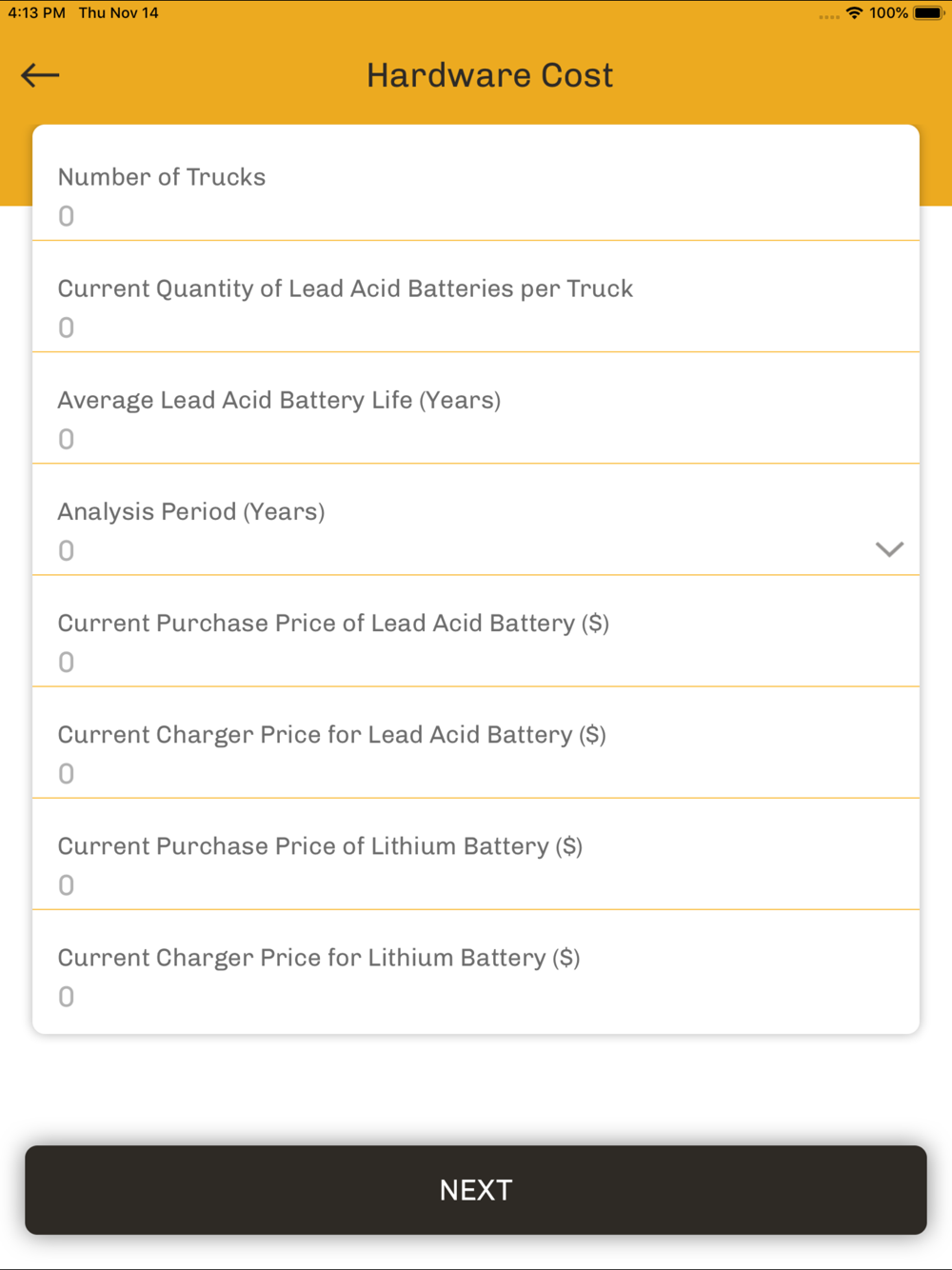Expand the Analysis Period dropdown chevron
The width and height of the screenshot is (952, 1270).
889,549
